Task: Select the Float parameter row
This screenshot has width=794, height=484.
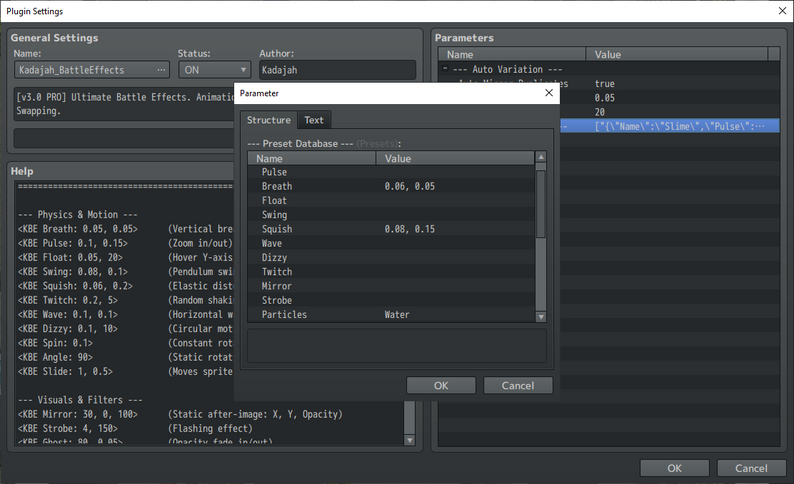Action: tap(391, 200)
